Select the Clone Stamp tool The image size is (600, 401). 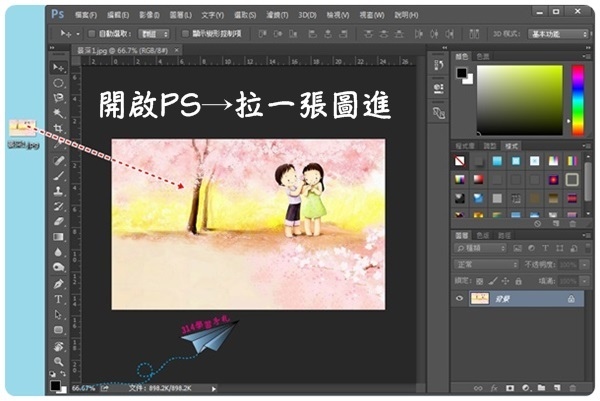click(x=59, y=191)
